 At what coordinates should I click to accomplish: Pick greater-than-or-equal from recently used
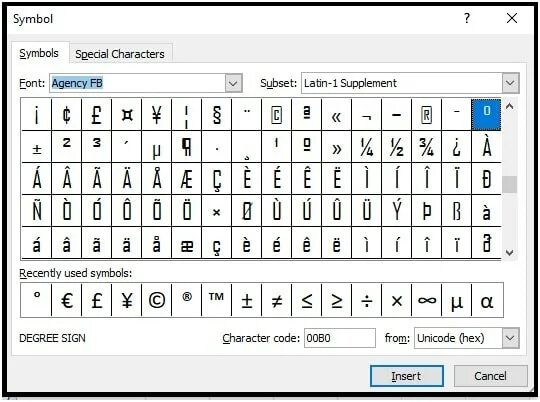pos(336,300)
